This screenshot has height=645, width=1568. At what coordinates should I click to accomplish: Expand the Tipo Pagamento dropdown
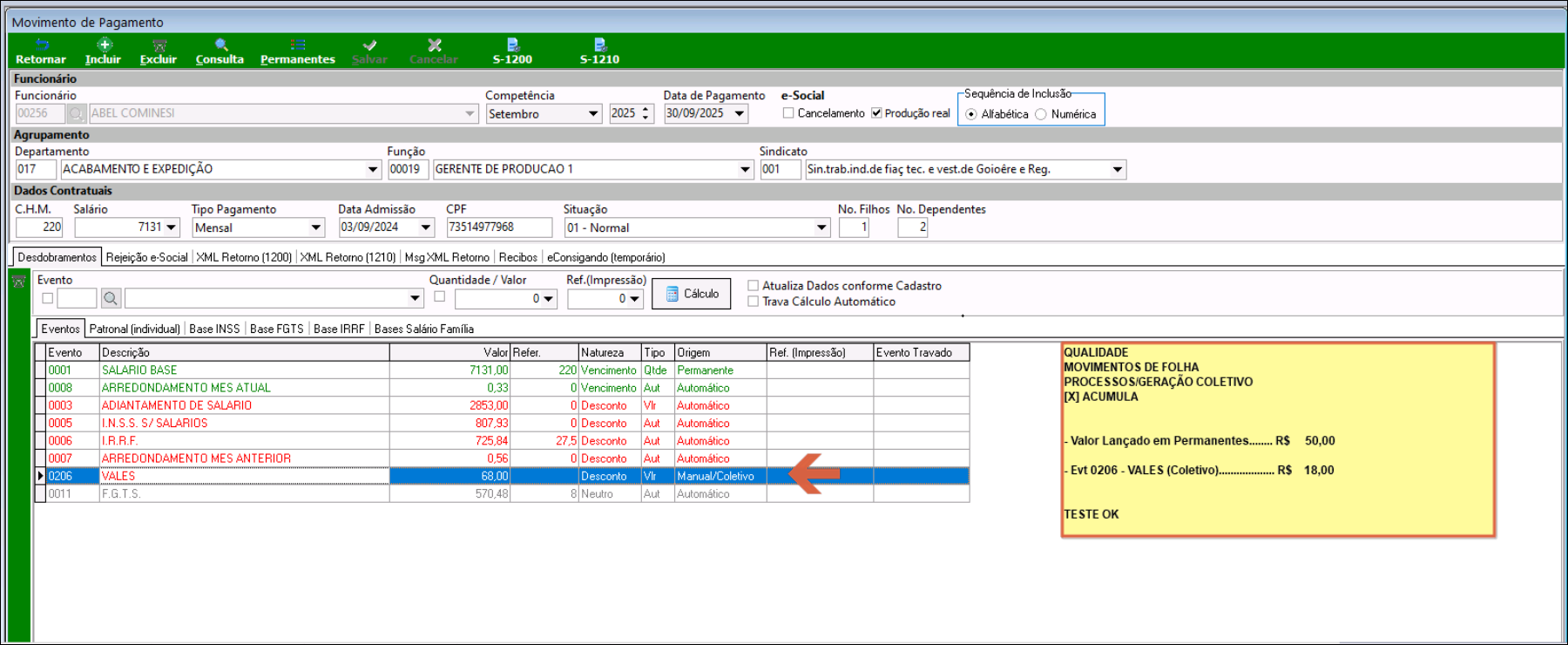[315, 227]
